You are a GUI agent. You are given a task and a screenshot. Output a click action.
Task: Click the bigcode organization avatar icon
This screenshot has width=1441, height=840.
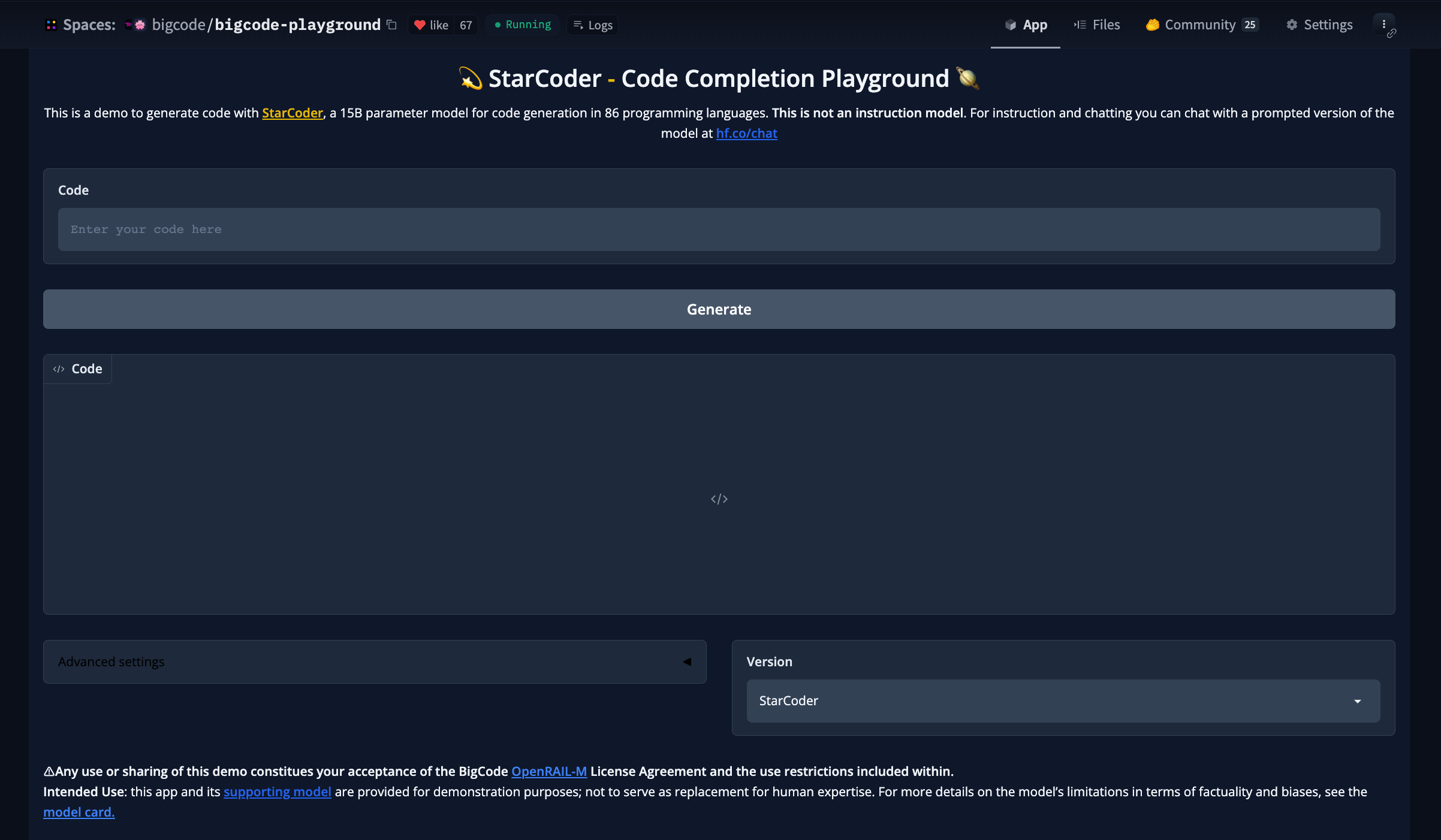tap(140, 25)
